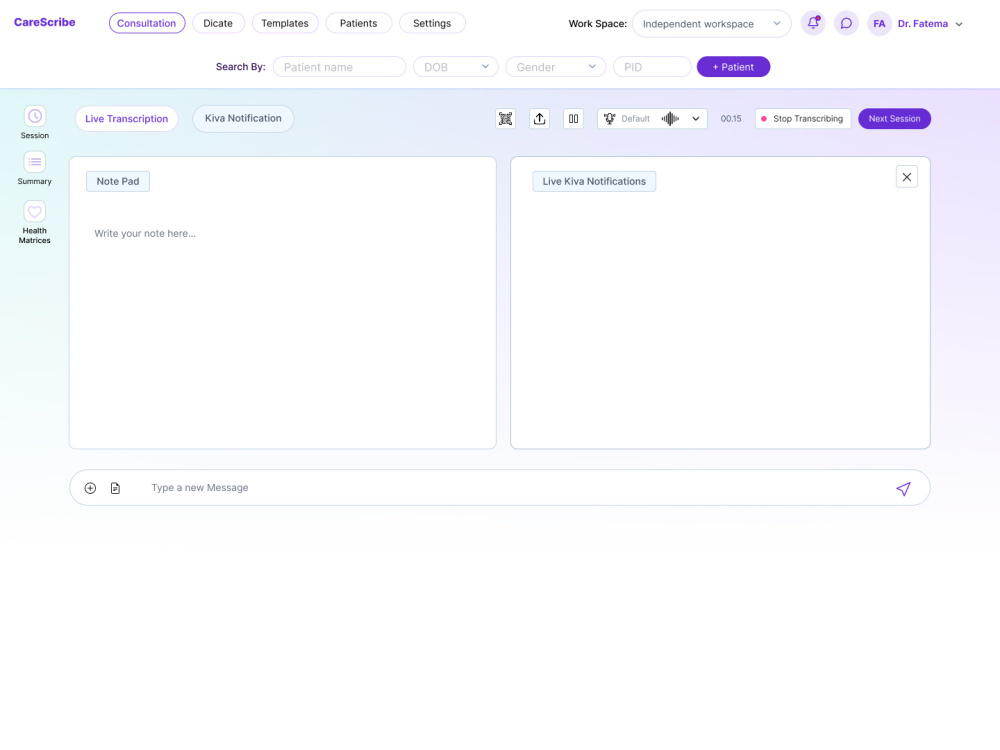
Task: Open the Settings tab
Action: [432, 23]
